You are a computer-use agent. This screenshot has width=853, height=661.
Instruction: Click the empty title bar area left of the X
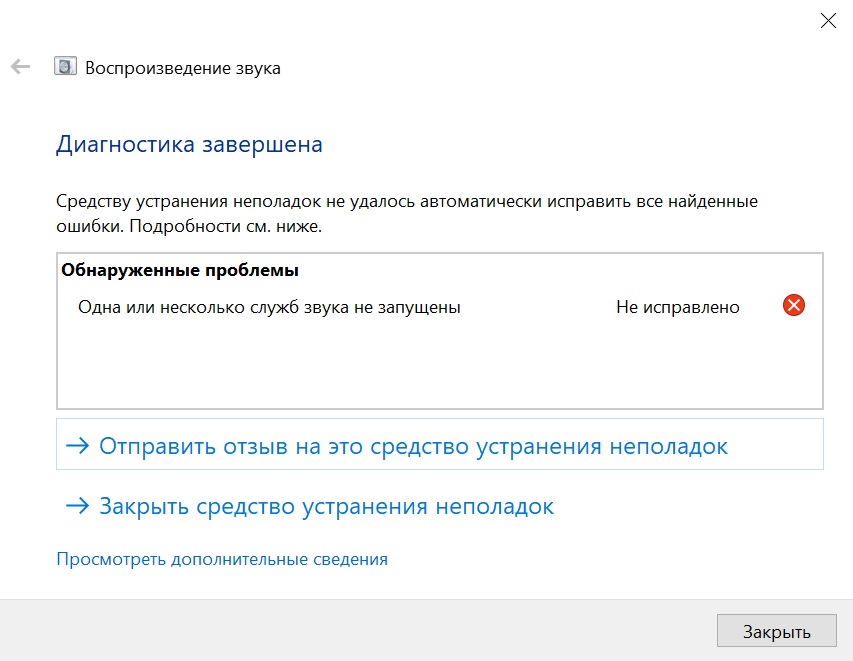[500, 20]
